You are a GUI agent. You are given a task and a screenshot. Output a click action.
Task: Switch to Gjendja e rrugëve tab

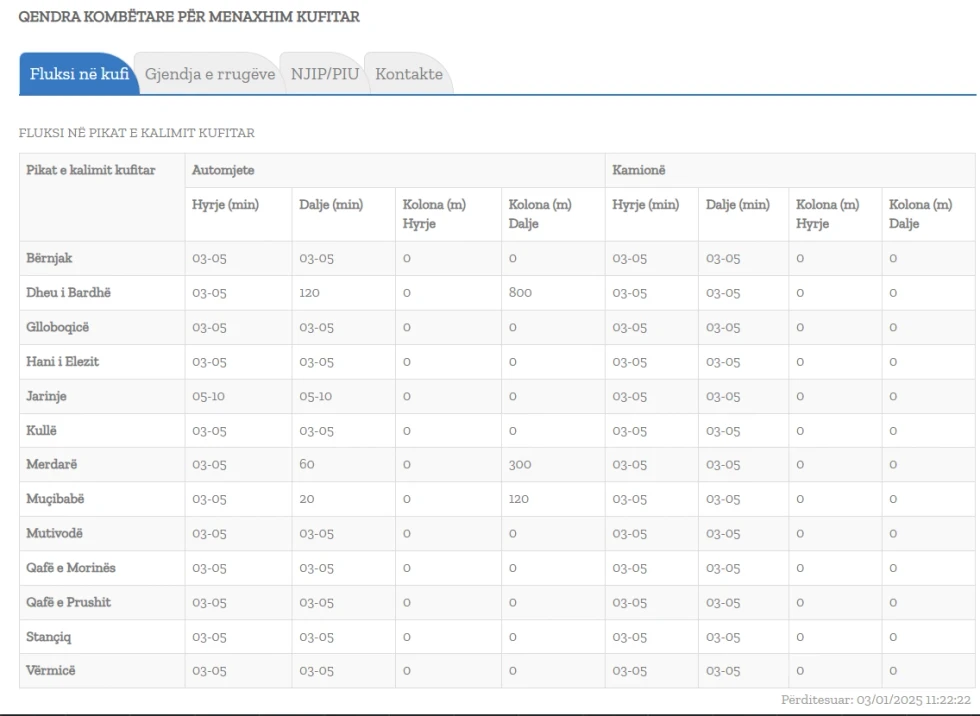tap(210, 74)
